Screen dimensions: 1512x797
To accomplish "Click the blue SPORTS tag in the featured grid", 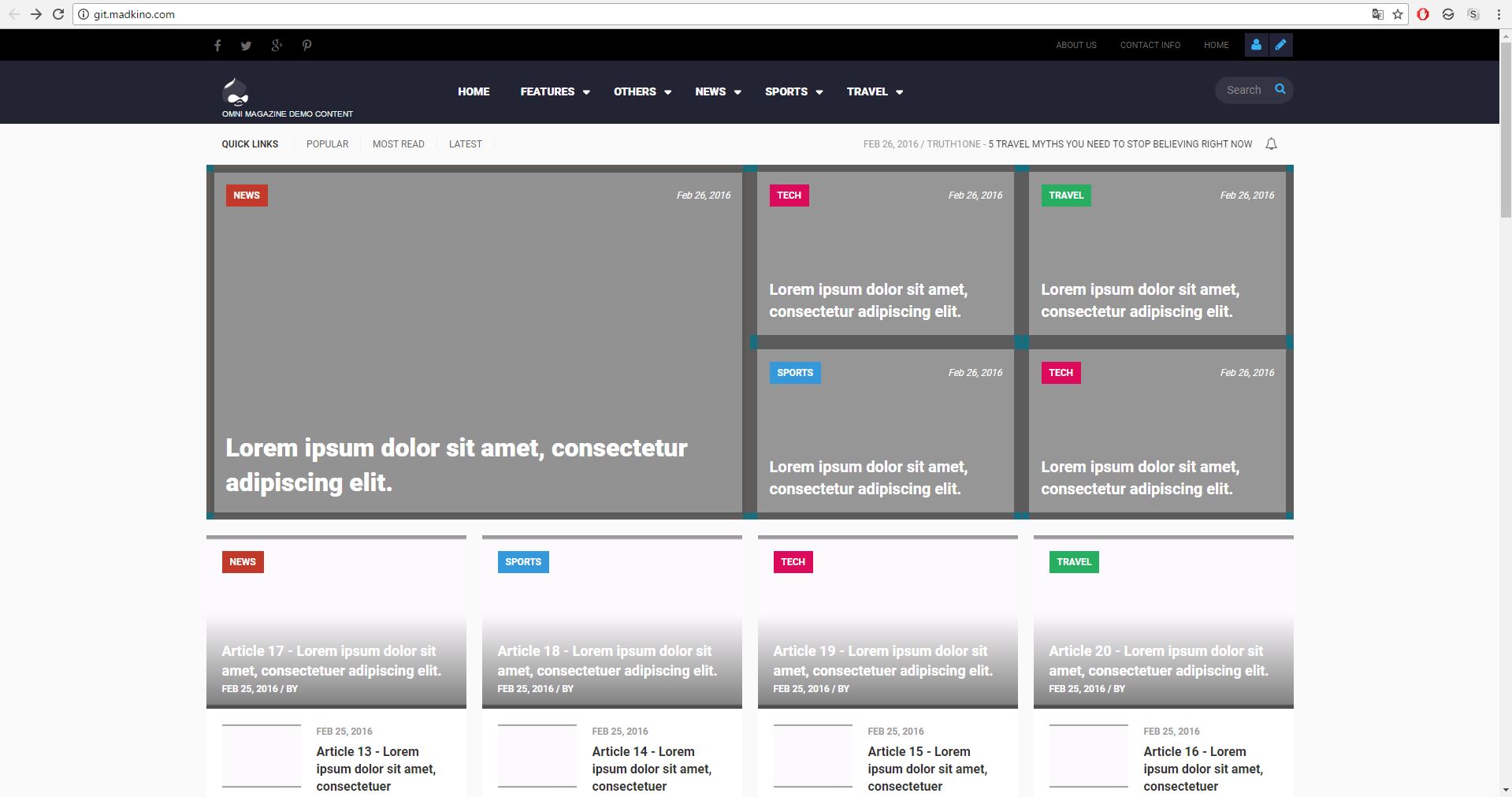I will pos(795,373).
